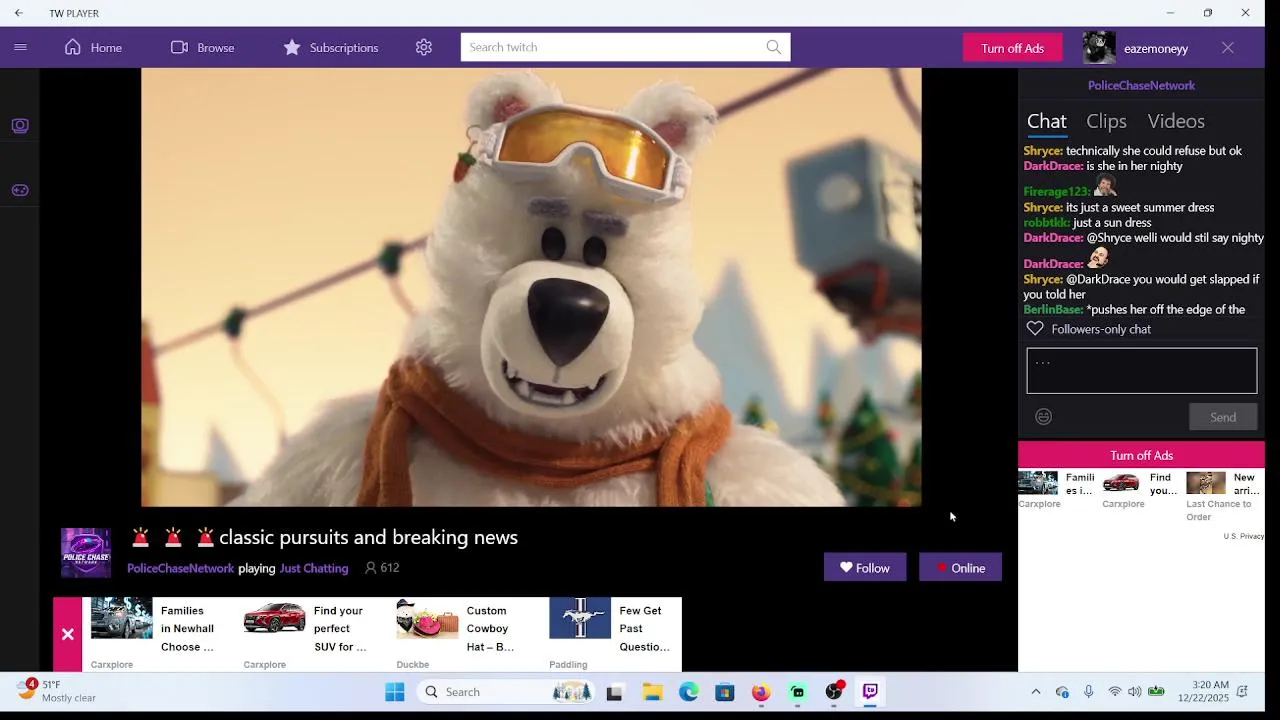Go back using the back arrow

18,13
